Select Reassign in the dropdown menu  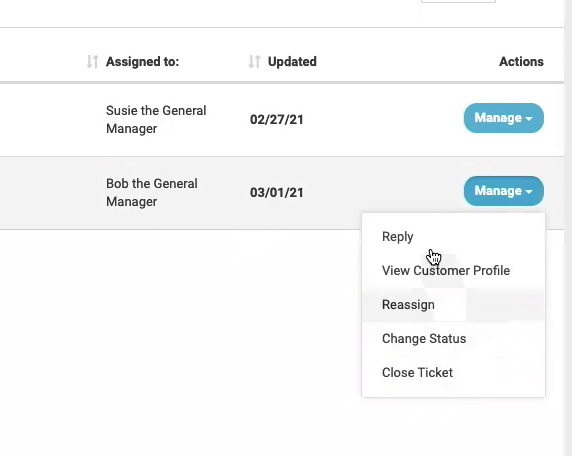[x=453, y=304]
